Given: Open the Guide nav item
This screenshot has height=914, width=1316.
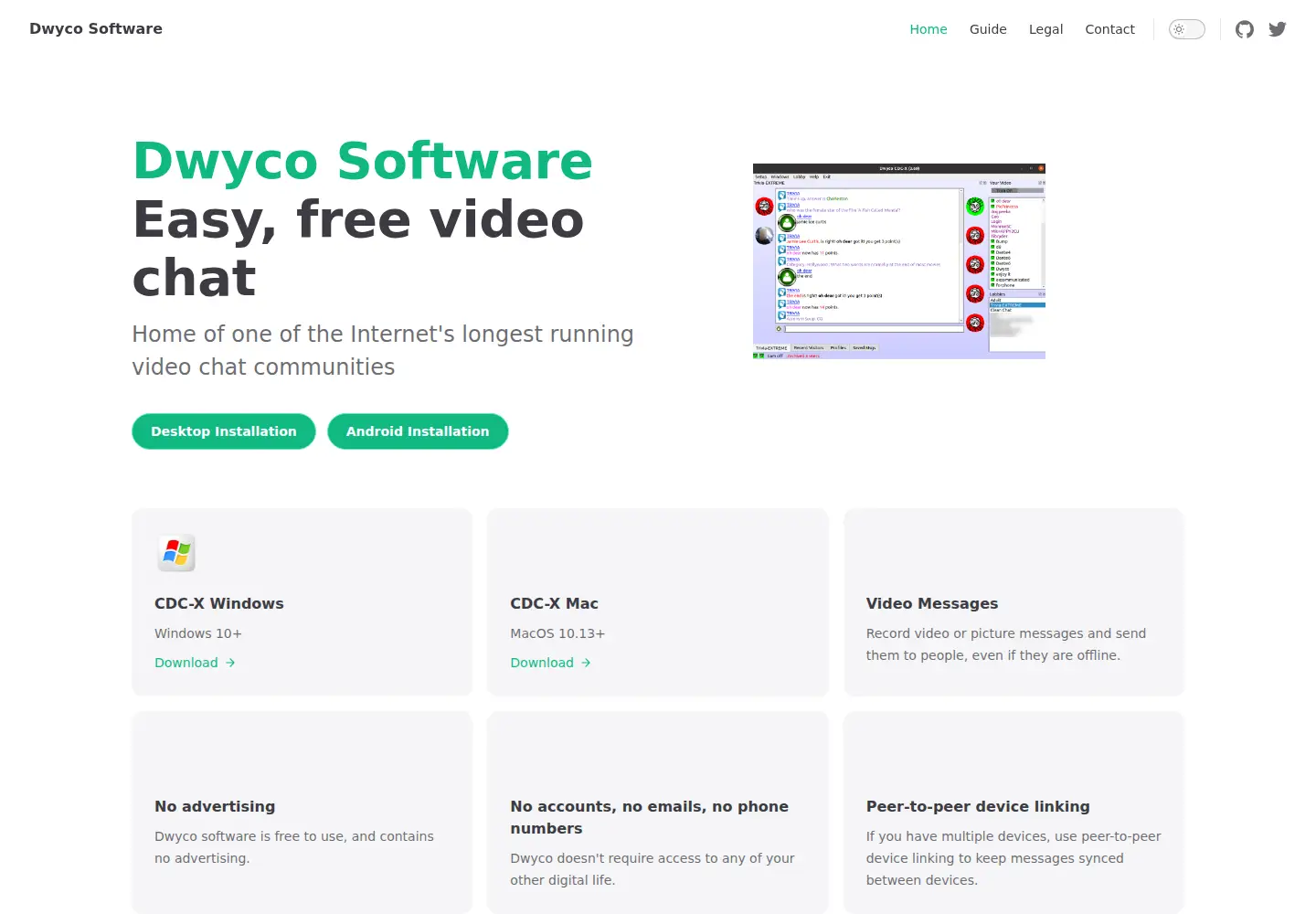Looking at the screenshot, I should [x=988, y=29].
